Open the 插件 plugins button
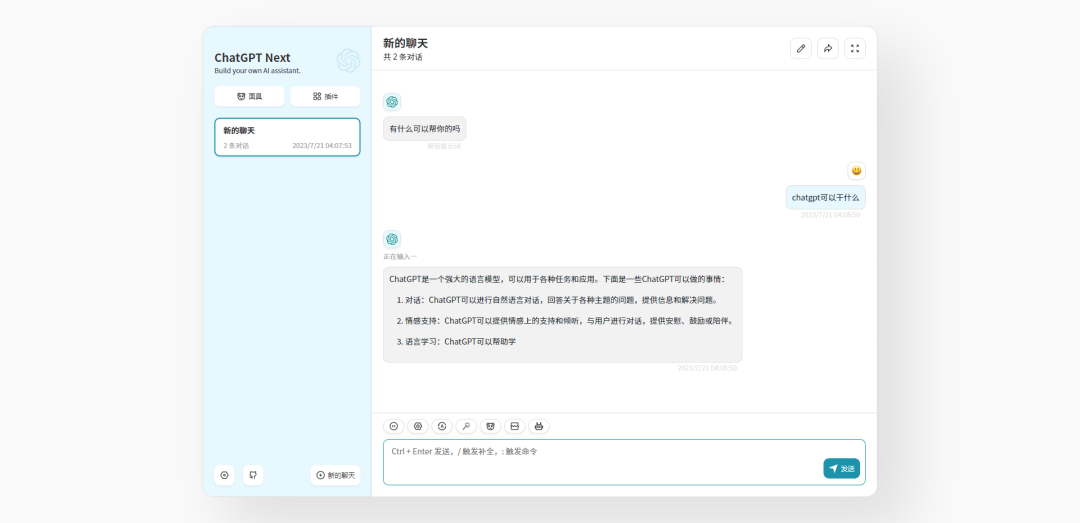Image resolution: width=1080 pixels, height=523 pixels. pos(325,96)
